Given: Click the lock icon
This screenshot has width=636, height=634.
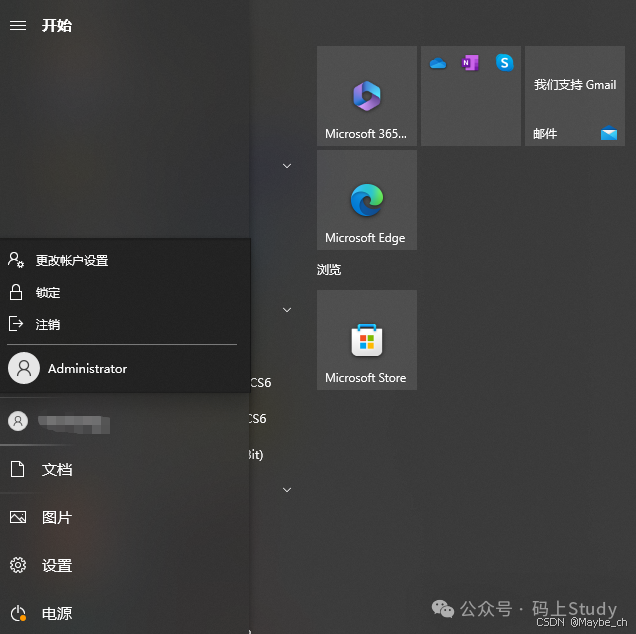Looking at the screenshot, I should (16, 292).
